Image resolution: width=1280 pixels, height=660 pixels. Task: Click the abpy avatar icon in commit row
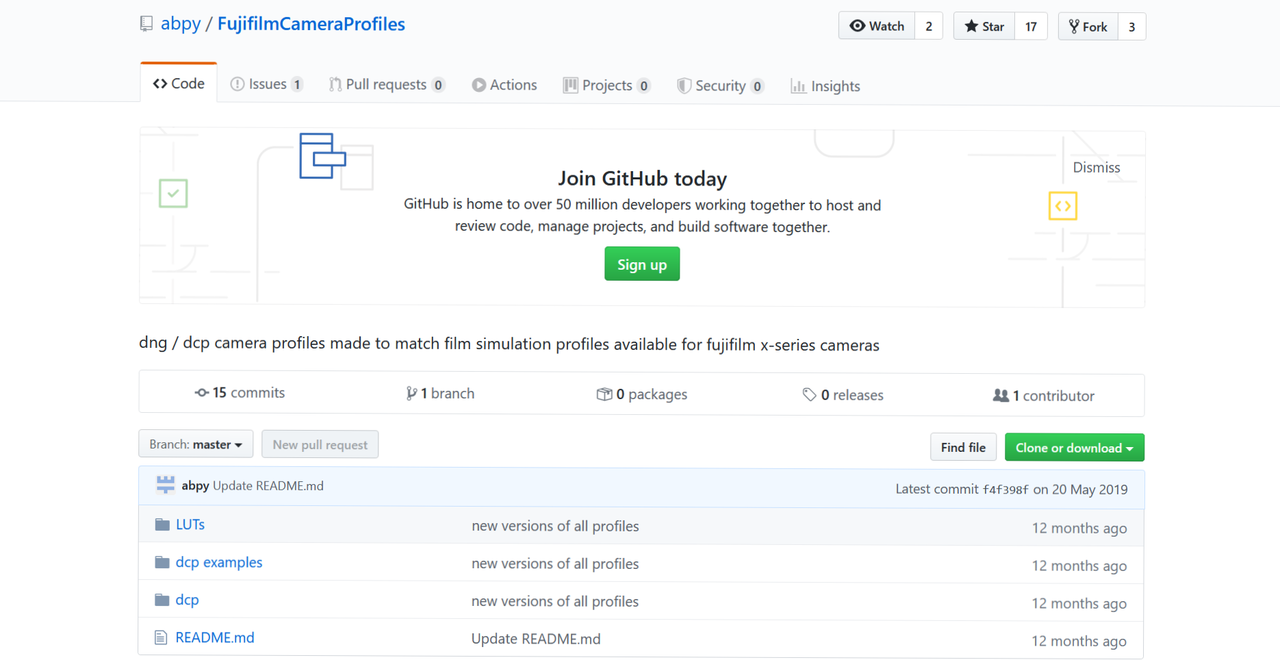[x=166, y=486]
